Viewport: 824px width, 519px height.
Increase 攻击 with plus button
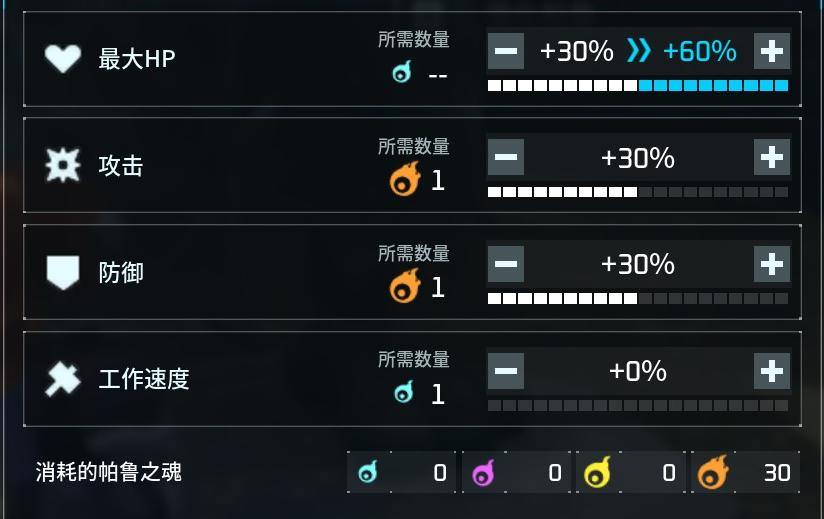(x=771, y=158)
